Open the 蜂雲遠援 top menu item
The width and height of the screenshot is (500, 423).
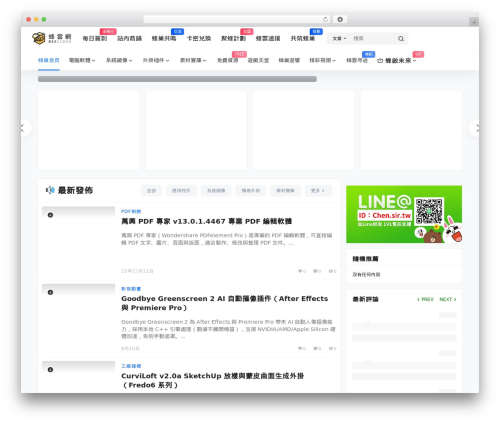point(268,38)
